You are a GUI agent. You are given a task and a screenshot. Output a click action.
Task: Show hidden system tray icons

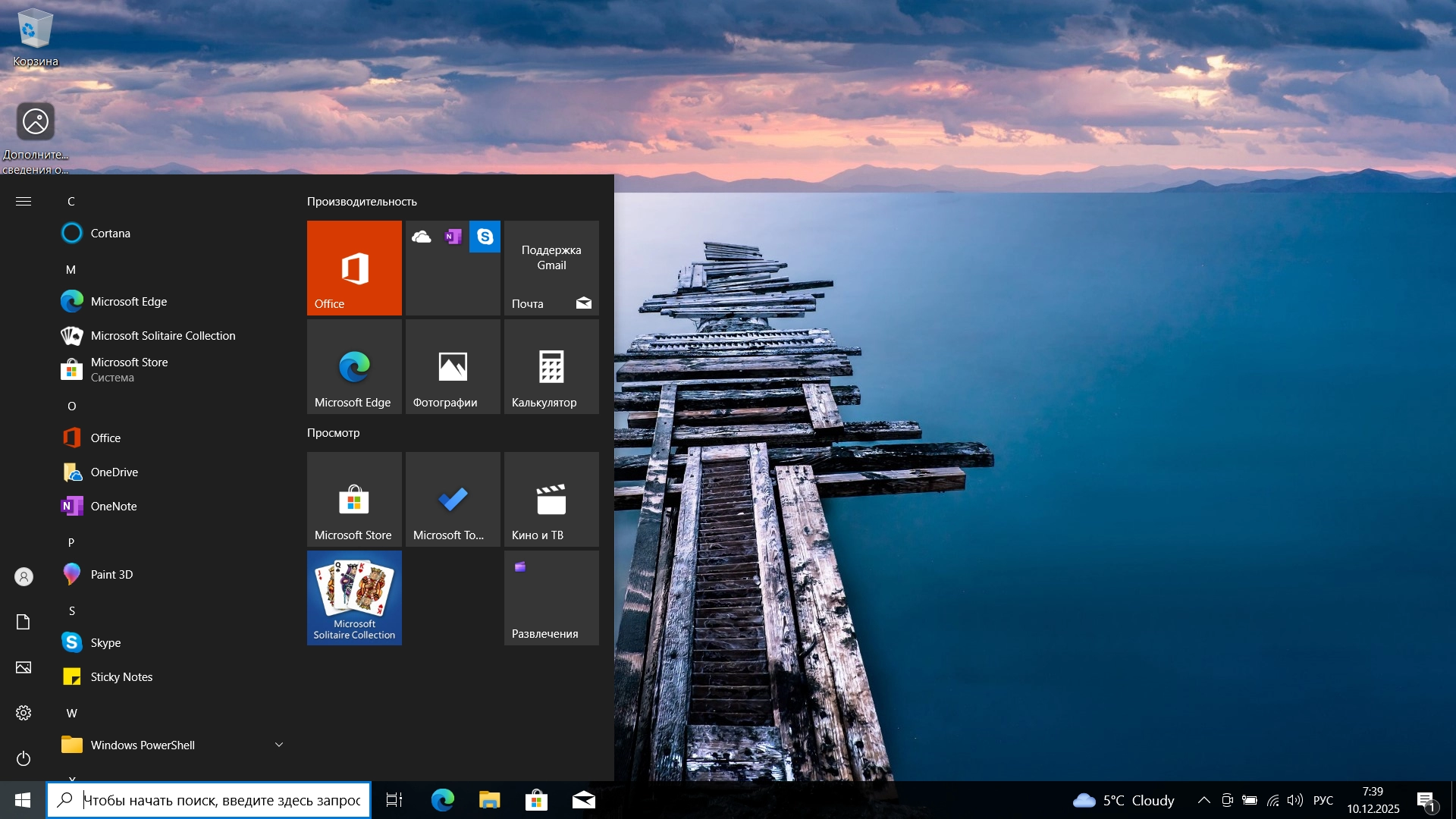[1203, 799]
